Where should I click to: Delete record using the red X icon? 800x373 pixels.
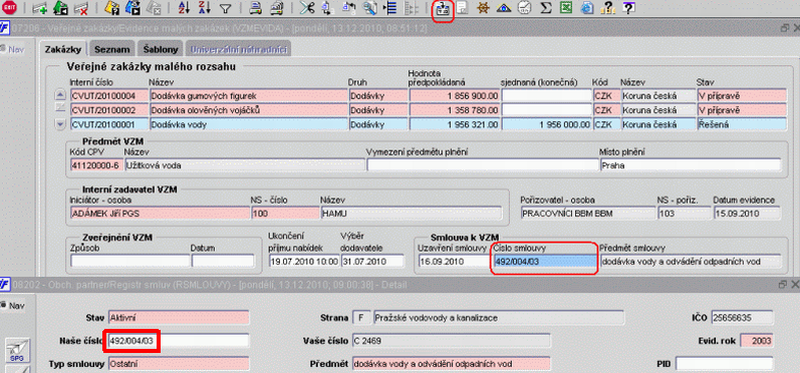tap(80, 8)
